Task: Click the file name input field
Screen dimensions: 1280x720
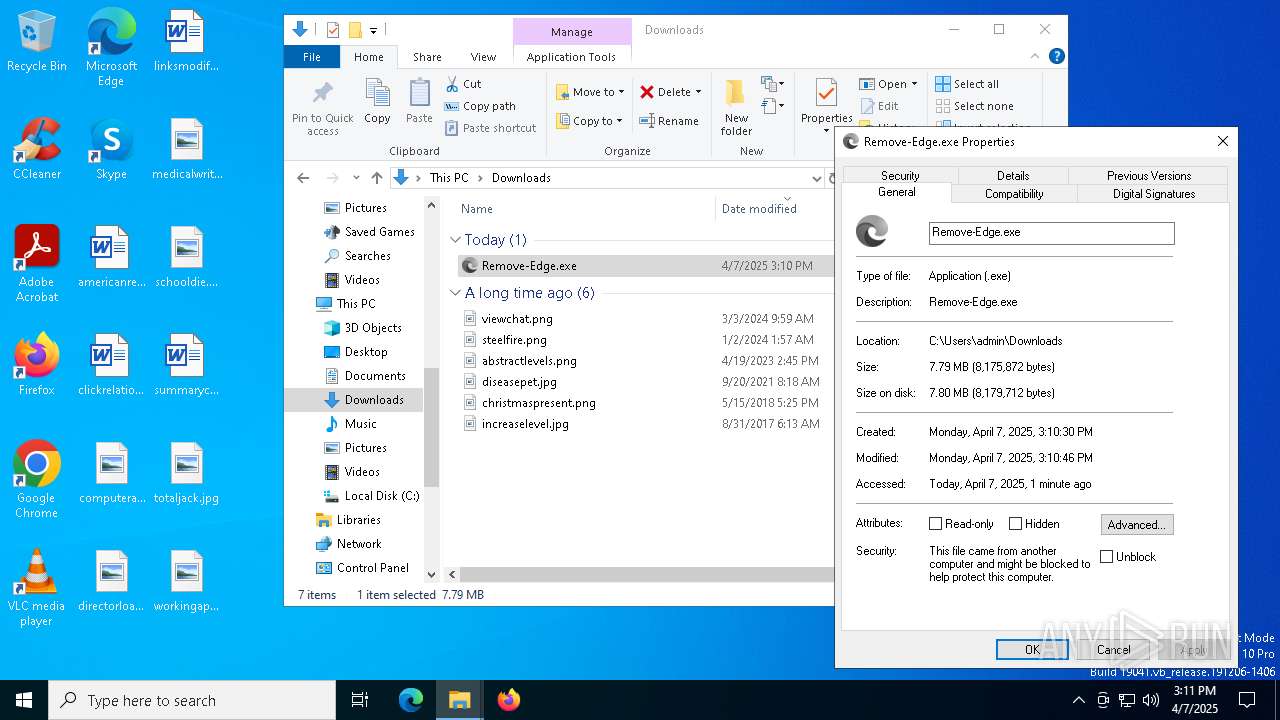Action: tap(1051, 232)
